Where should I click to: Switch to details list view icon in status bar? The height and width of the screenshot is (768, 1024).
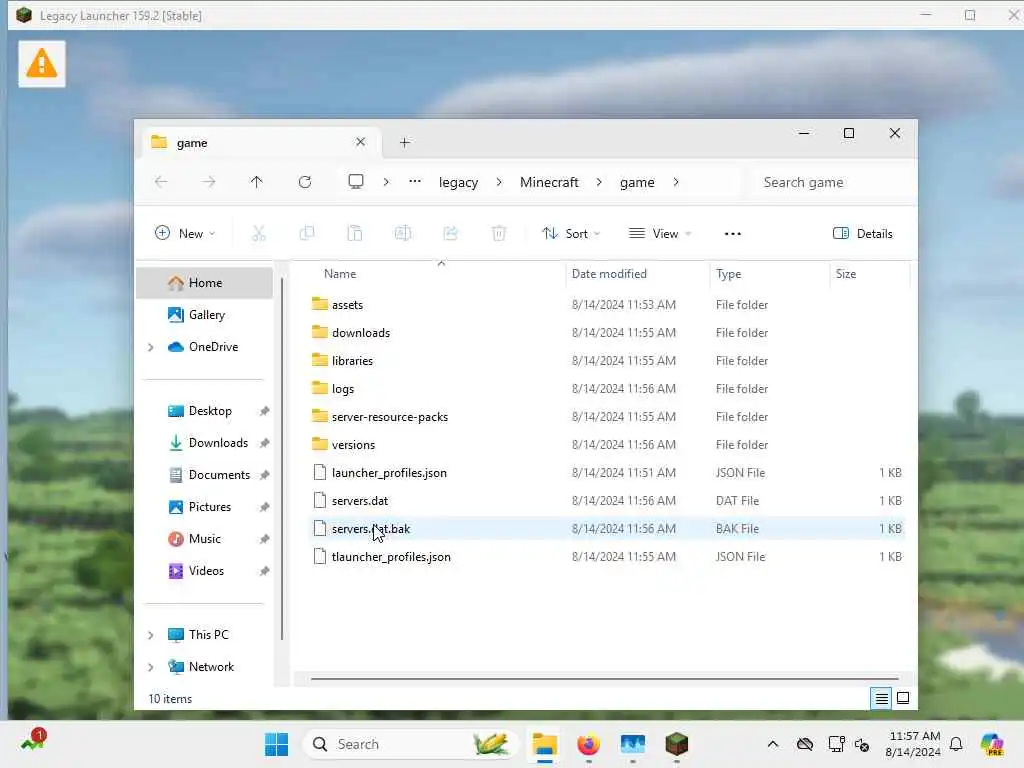tap(881, 699)
